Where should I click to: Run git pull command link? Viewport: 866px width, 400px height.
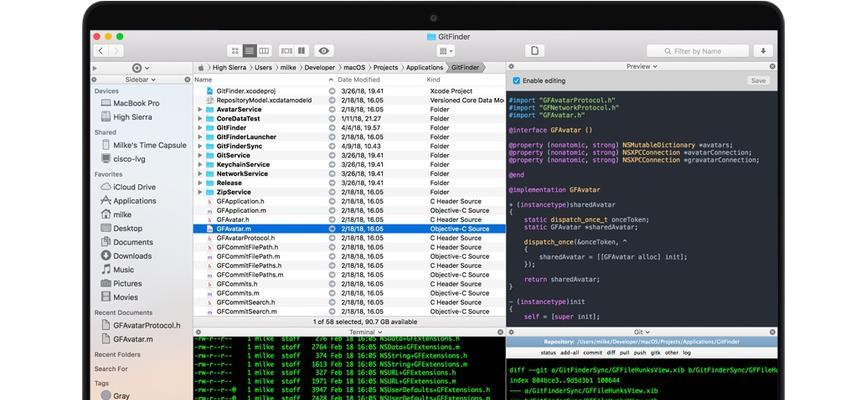[625, 352]
